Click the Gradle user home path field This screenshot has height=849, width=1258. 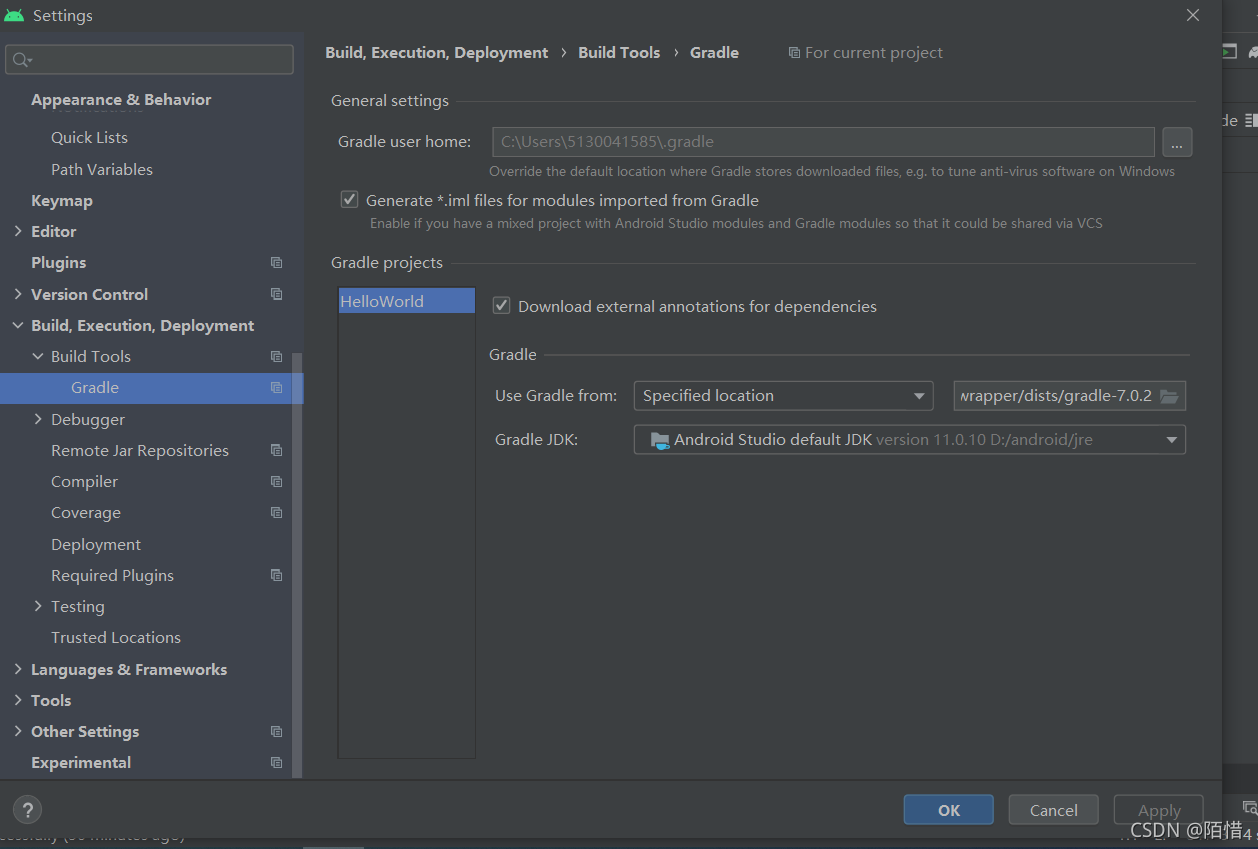pyautogui.click(x=823, y=142)
